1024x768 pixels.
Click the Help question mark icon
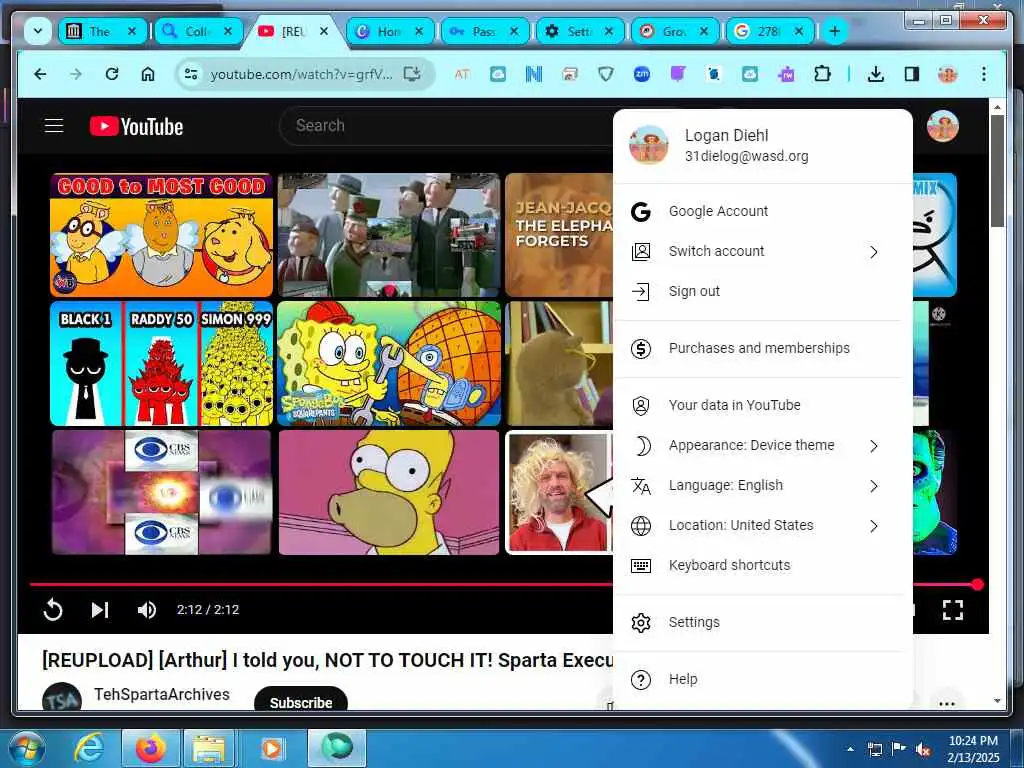641,680
